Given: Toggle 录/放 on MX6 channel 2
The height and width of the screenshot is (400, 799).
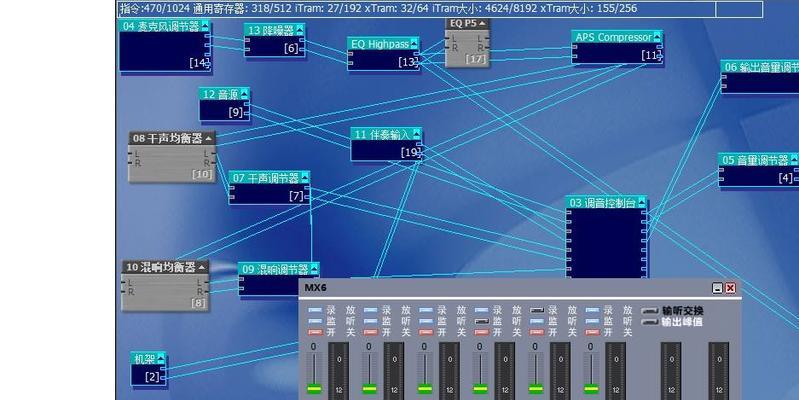Looking at the screenshot, I should coord(371,310).
